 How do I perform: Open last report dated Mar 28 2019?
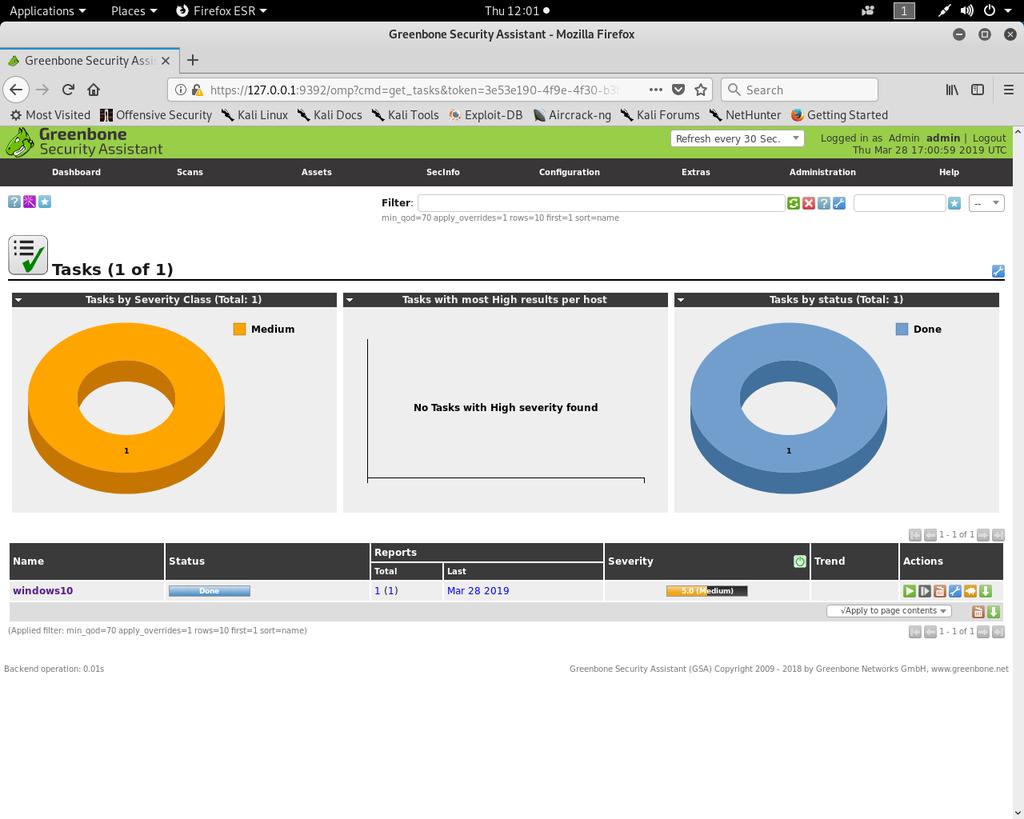click(478, 590)
